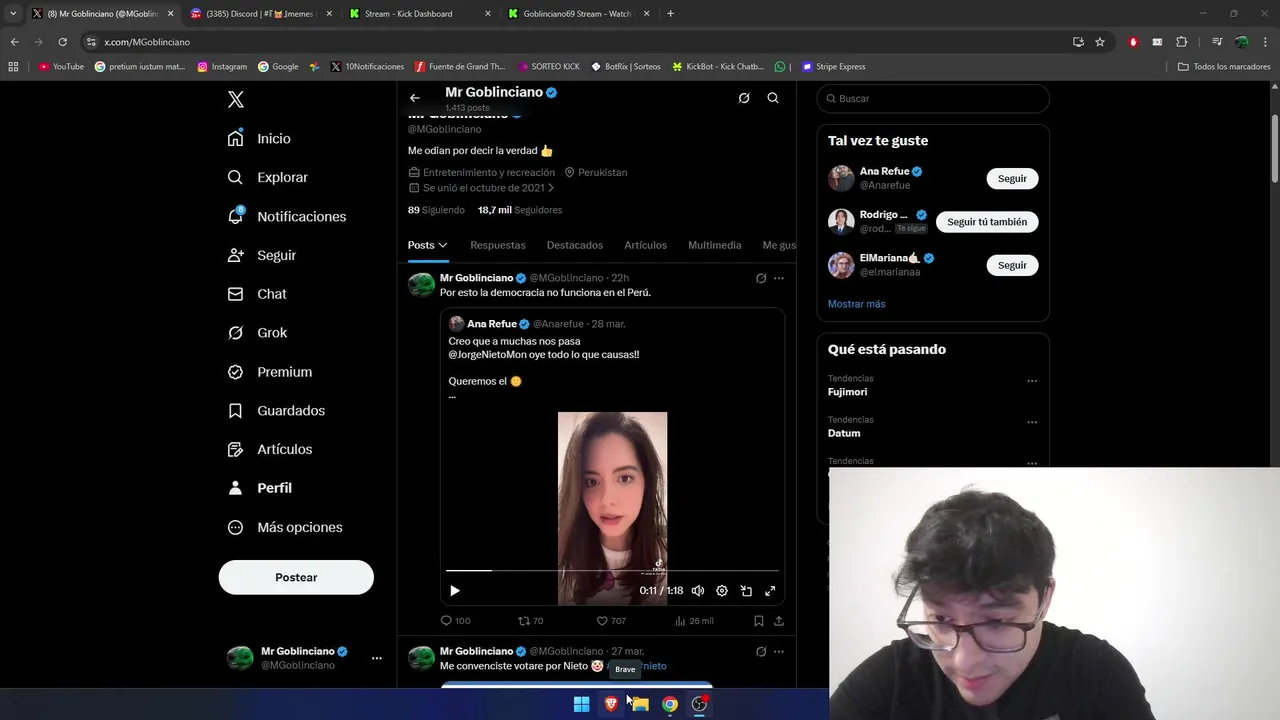The image size is (1280, 720).
Task: Open Más opciones in sidebar
Action: 285,527
